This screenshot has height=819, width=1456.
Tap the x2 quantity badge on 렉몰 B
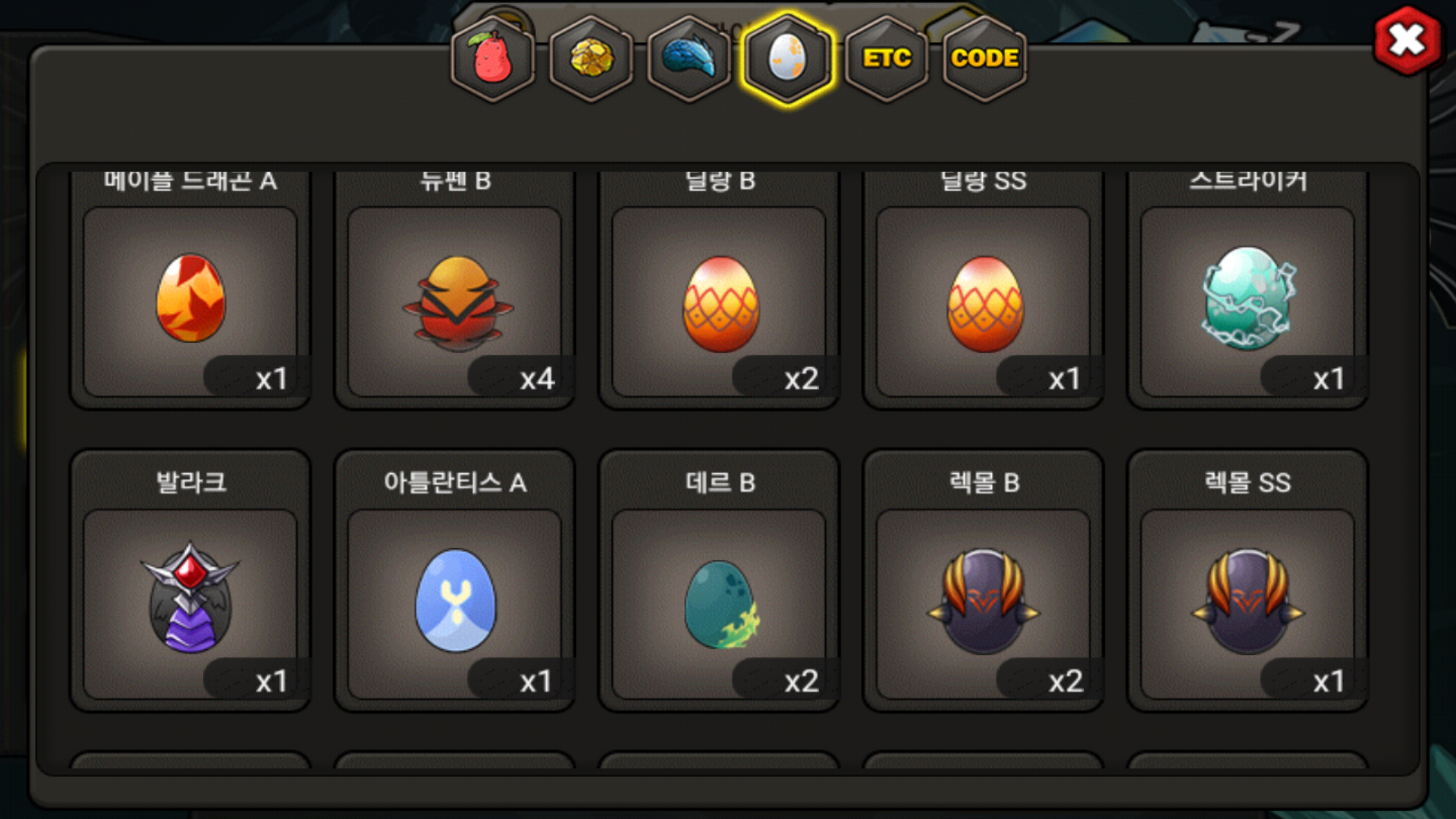click(x=1065, y=681)
